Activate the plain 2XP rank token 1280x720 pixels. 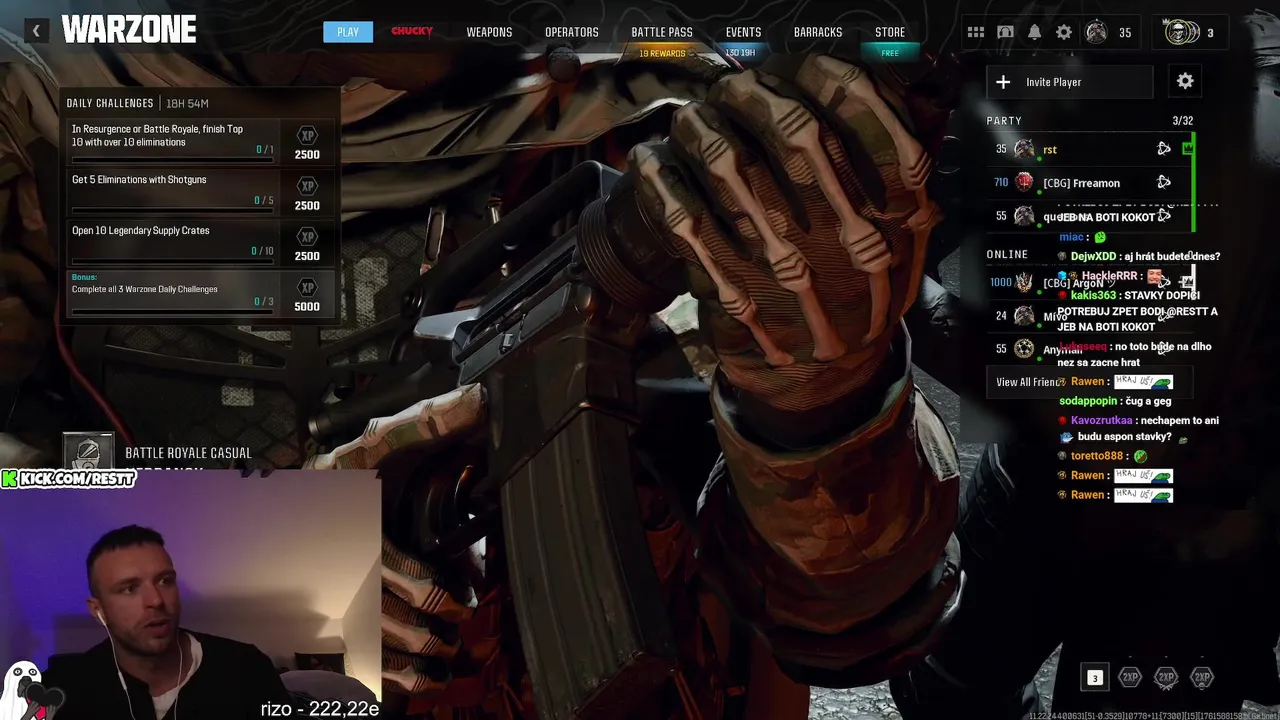click(1130, 678)
